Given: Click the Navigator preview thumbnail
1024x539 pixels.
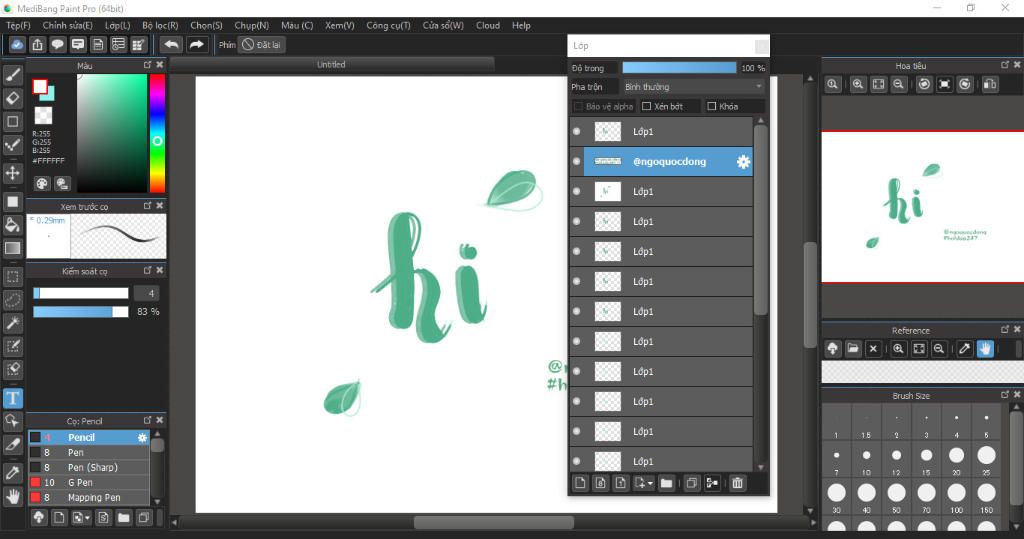Looking at the screenshot, I should coord(922,207).
